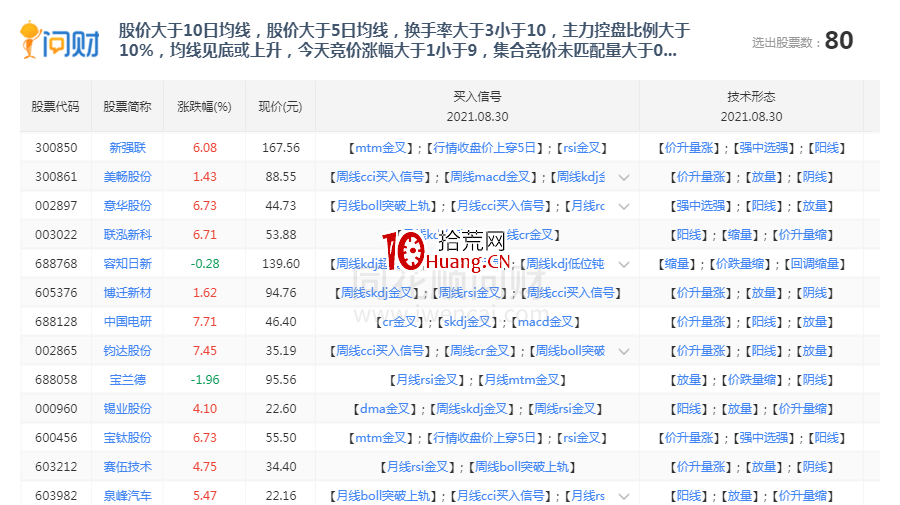Click macd金叉 signal in 中国电研 row
Viewport: 900px width, 505px height.
545,321
